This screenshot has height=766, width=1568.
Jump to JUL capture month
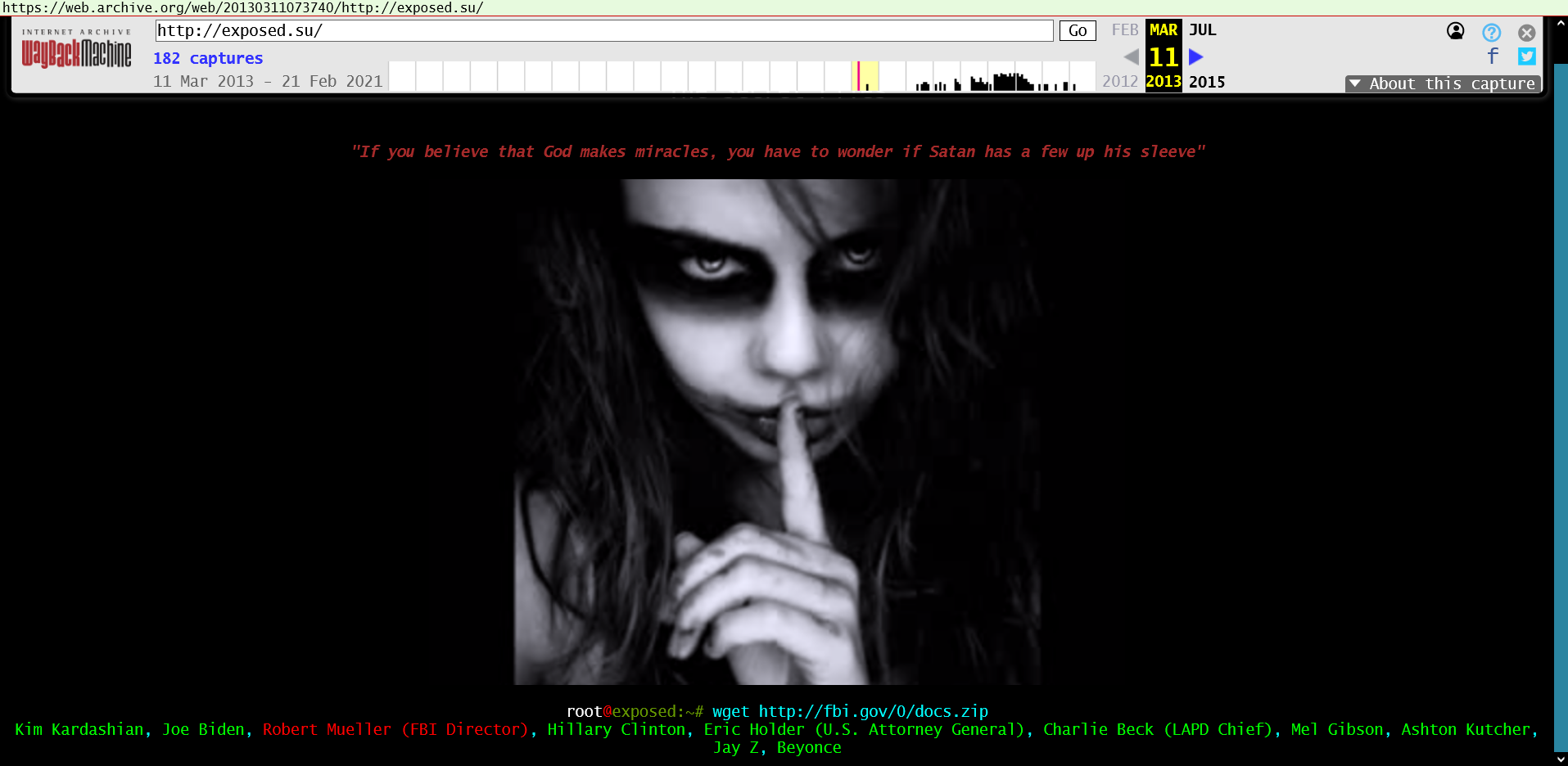1202,29
